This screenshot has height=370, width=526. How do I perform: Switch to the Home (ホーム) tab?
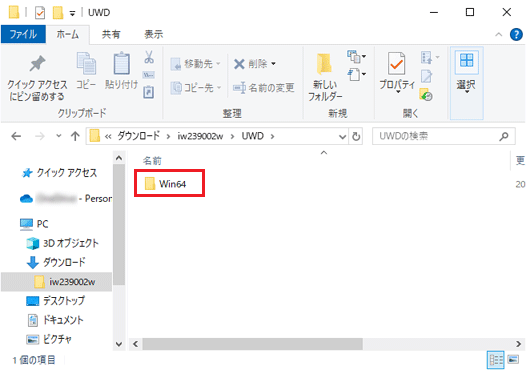tap(67, 34)
